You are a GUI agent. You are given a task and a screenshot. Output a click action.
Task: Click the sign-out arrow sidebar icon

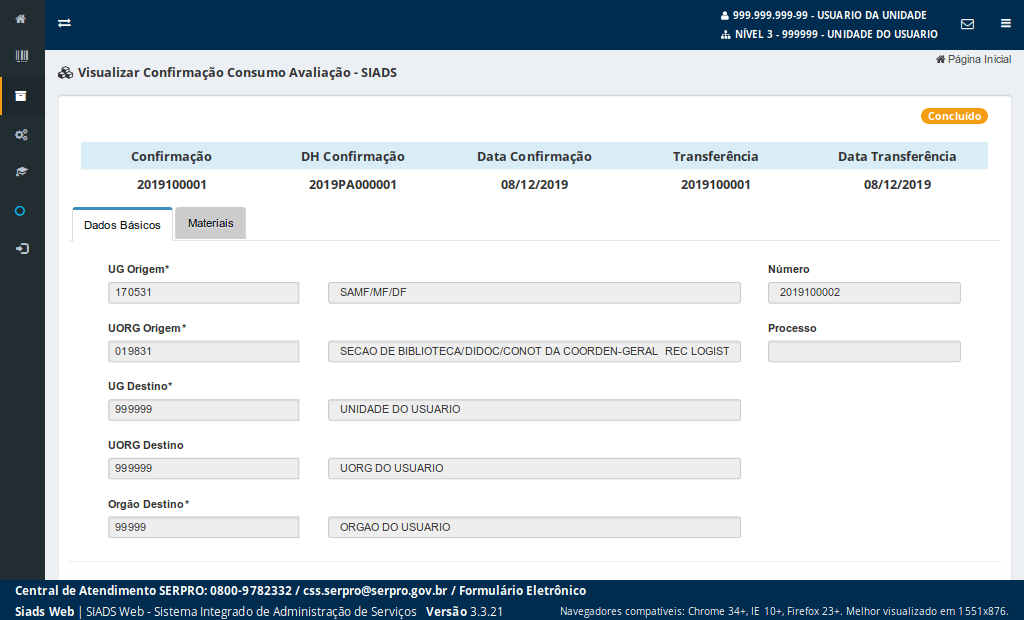pos(22,249)
